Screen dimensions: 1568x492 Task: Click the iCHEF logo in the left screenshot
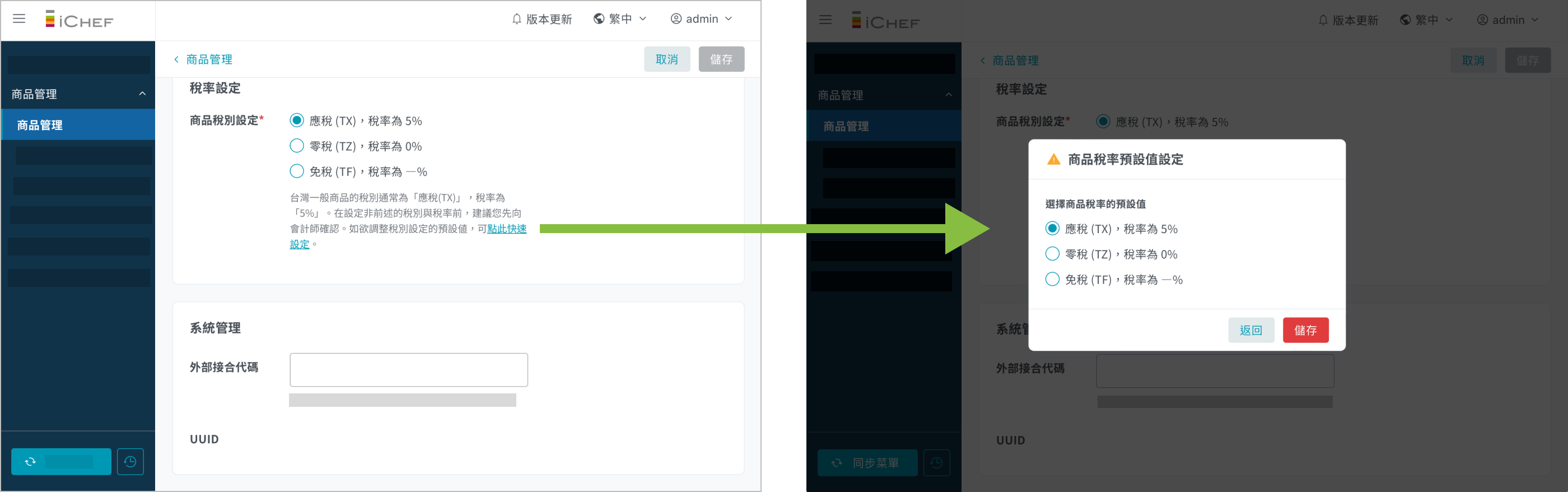tap(79, 20)
